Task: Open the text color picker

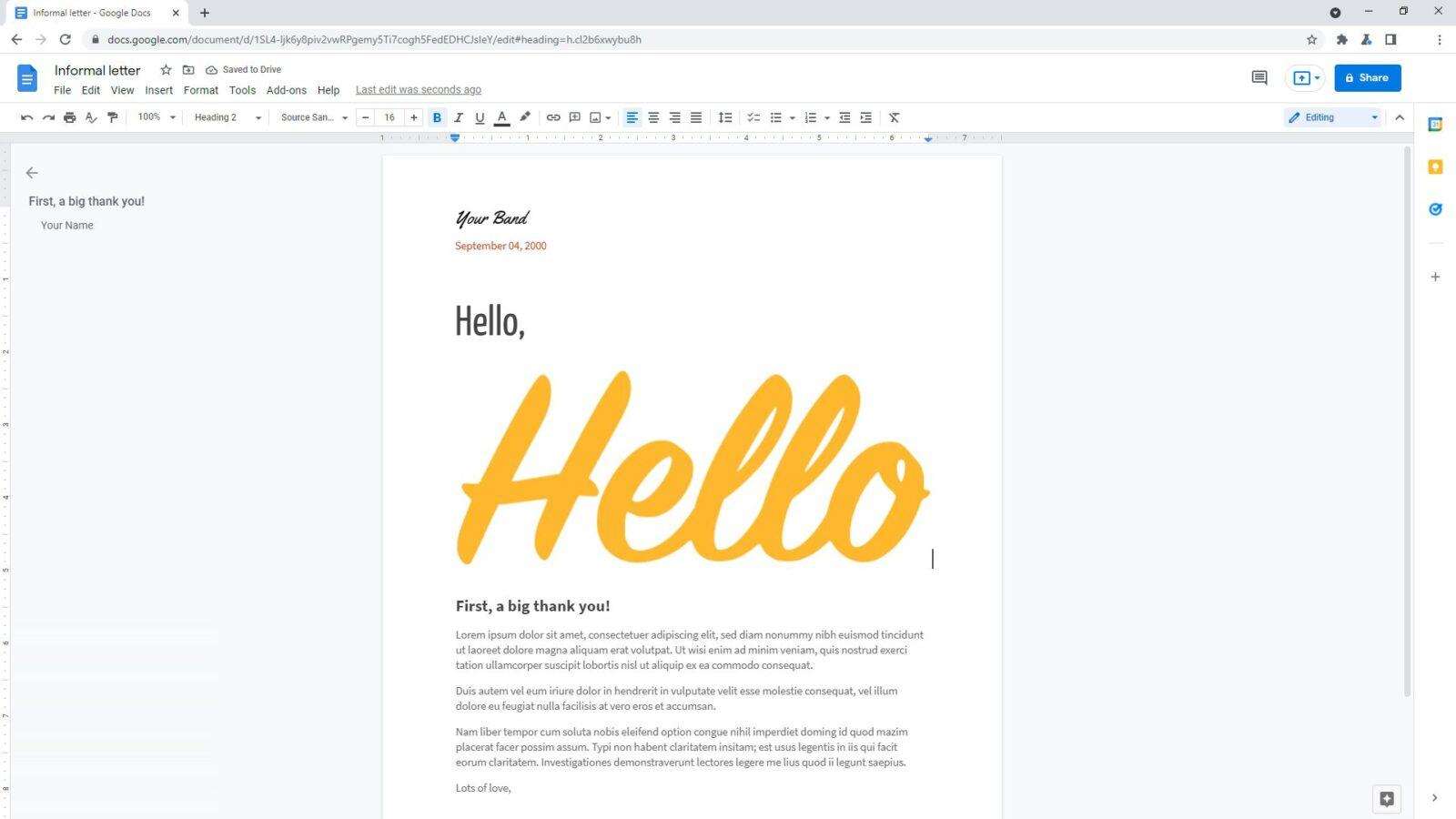Action: click(x=501, y=116)
